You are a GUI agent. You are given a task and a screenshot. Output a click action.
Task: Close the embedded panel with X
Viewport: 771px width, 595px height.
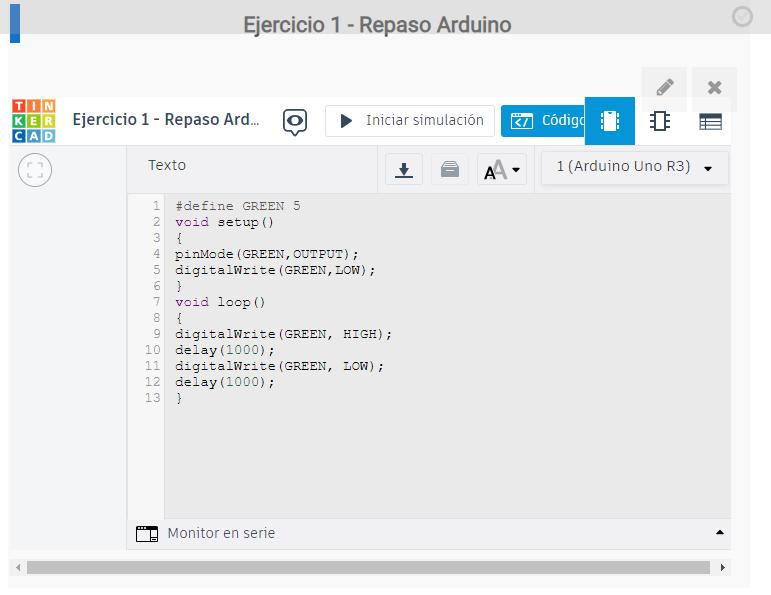tap(714, 87)
